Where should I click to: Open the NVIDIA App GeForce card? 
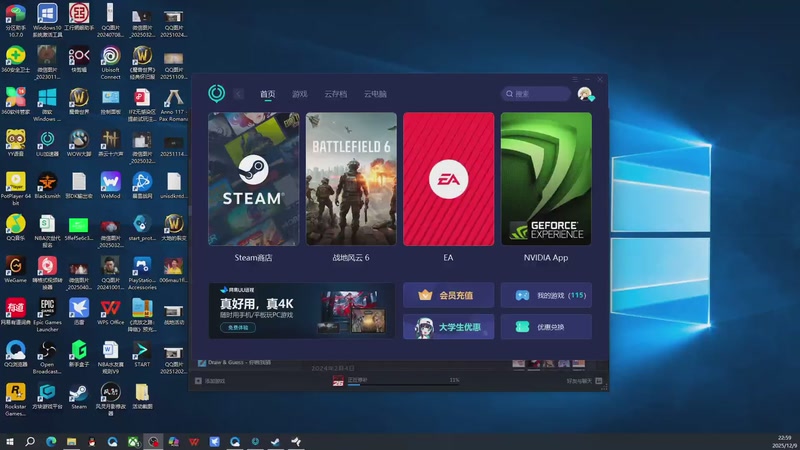click(x=546, y=179)
